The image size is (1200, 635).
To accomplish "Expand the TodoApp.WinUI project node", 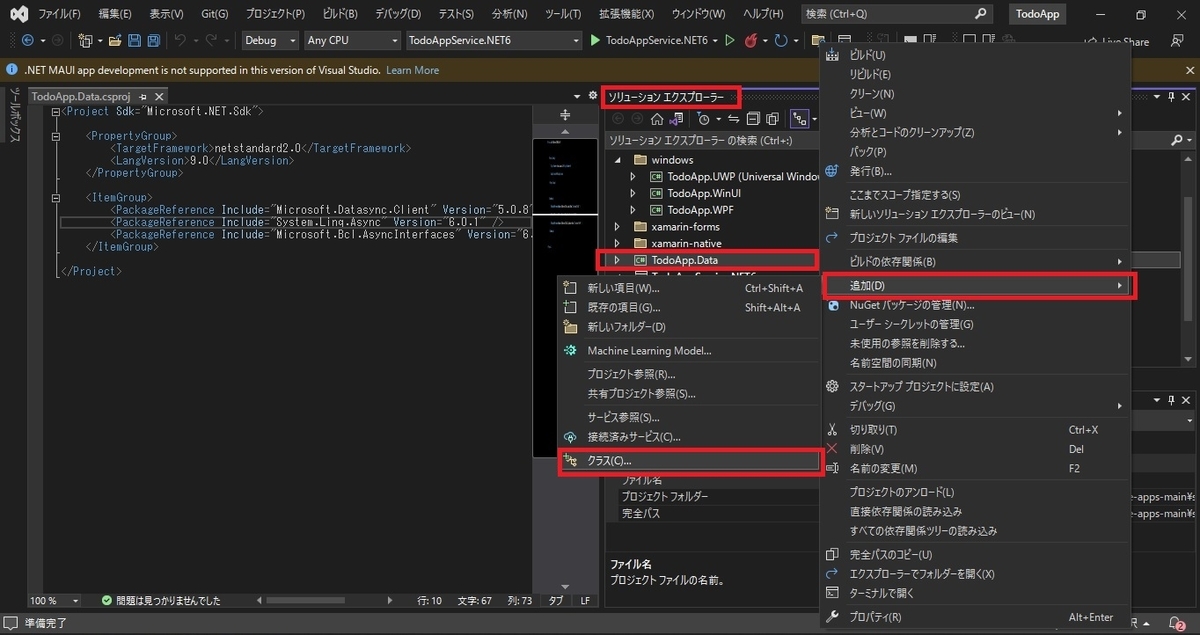I will pyautogui.click(x=632, y=193).
